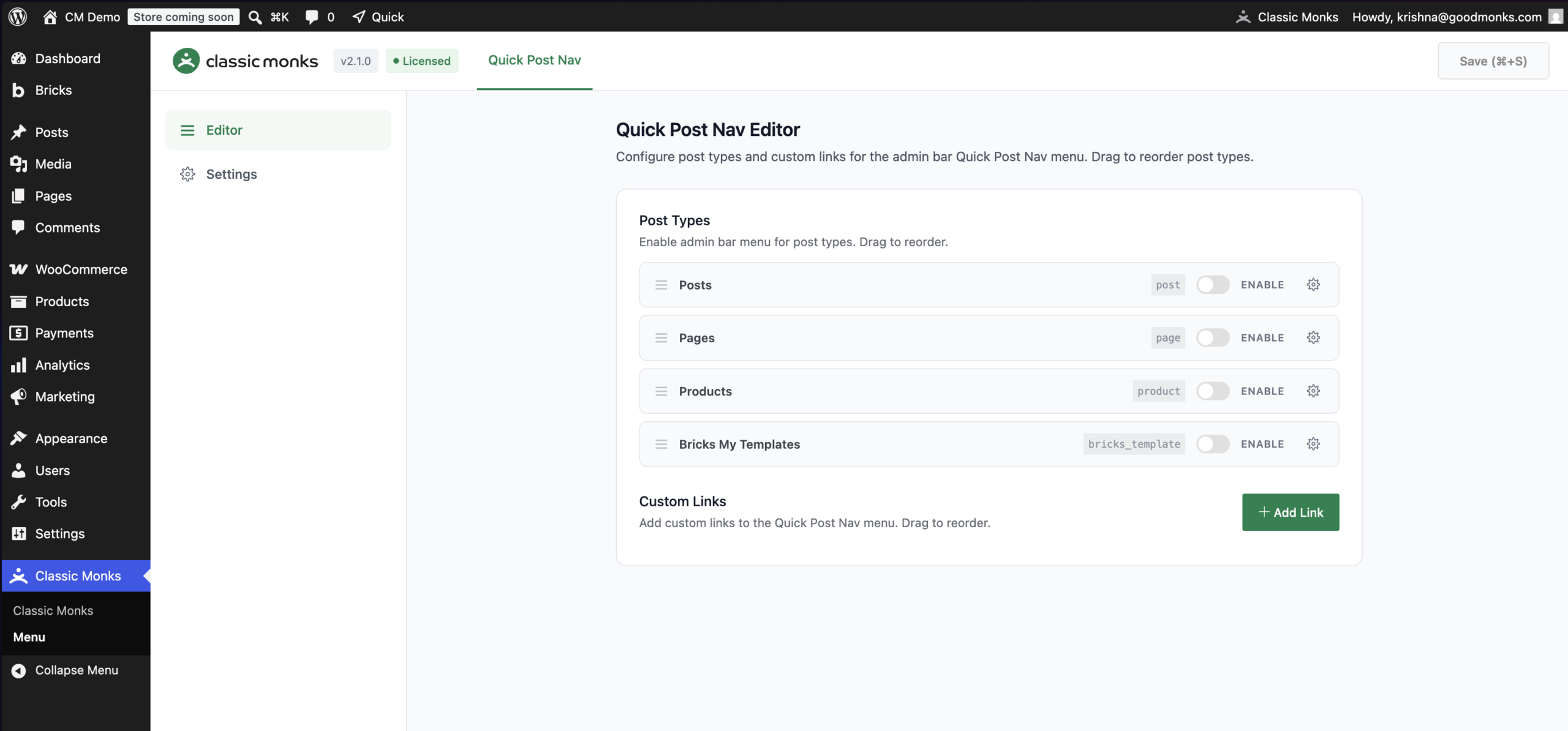Click the Custom Links heading
The width and height of the screenshot is (1568, 731).
(x=682, y=501)
